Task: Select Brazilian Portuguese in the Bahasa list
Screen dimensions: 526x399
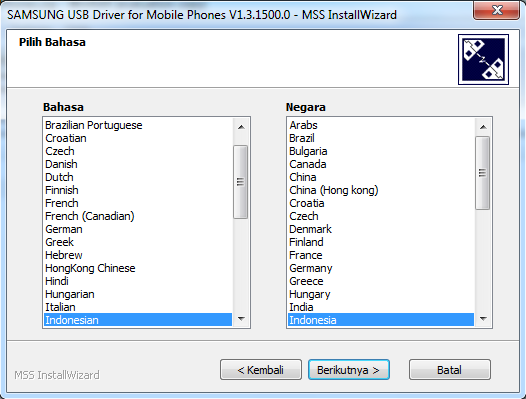Action: point(138,125)
